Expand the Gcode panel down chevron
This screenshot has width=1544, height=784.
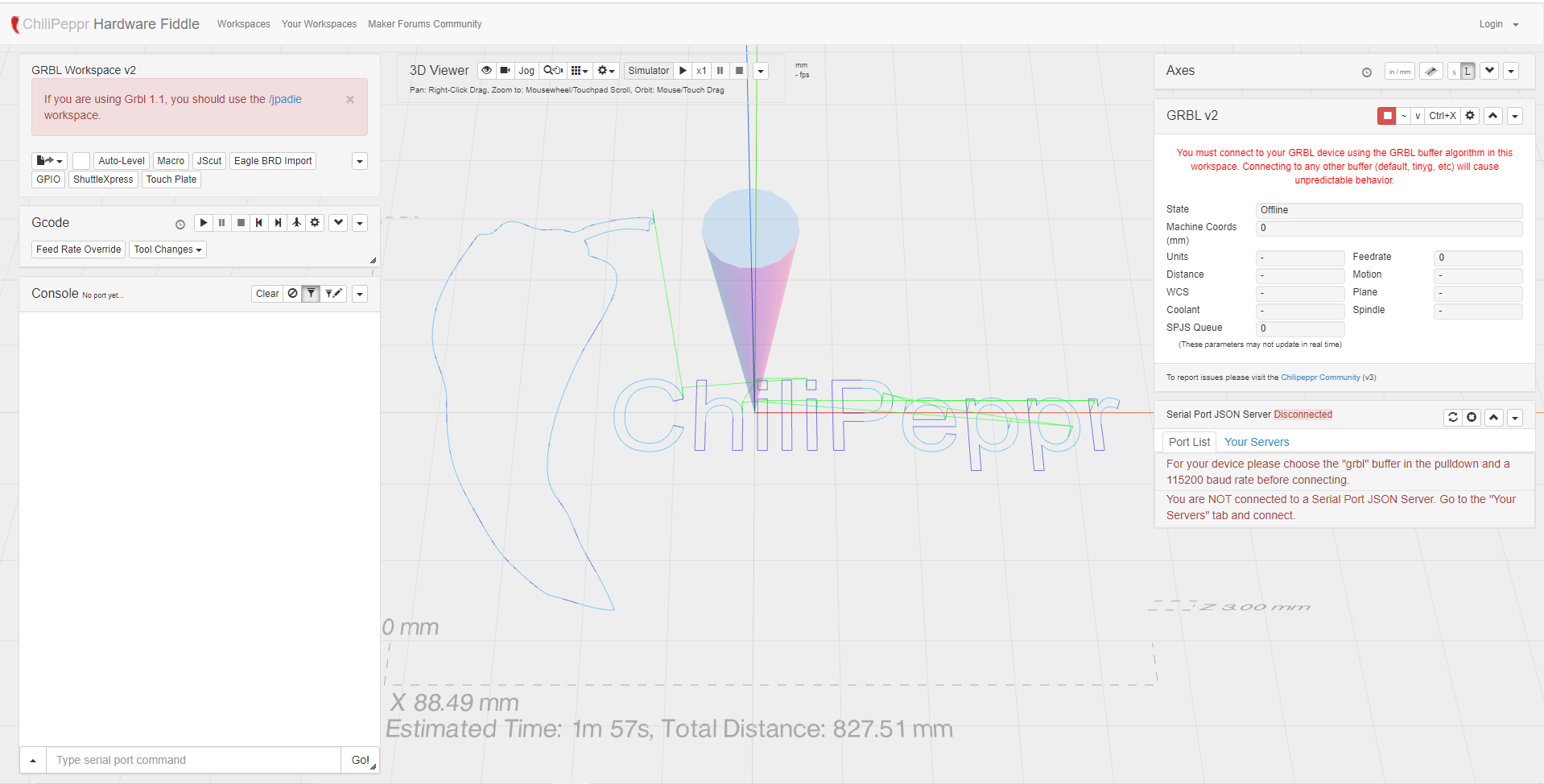tap(338, 223)
